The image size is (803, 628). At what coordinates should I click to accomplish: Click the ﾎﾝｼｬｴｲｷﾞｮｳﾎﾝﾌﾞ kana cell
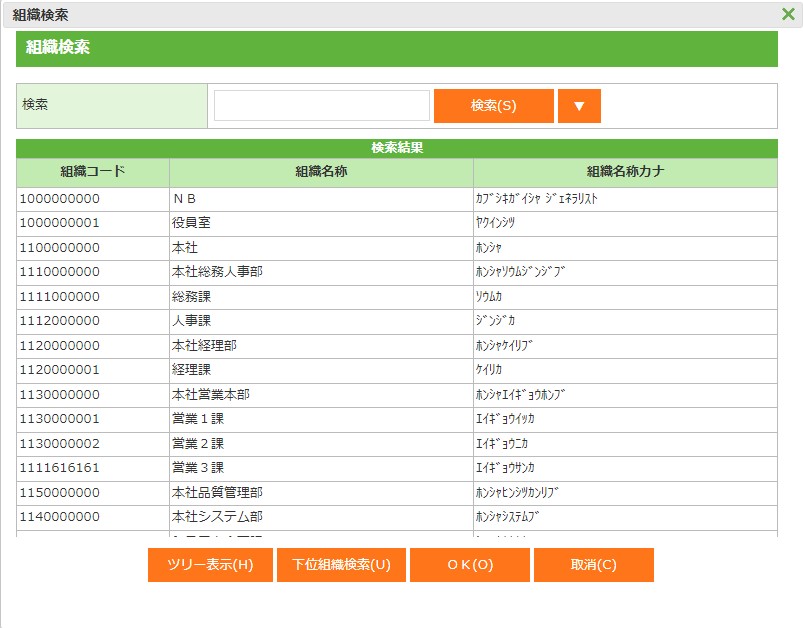[625, 395]
